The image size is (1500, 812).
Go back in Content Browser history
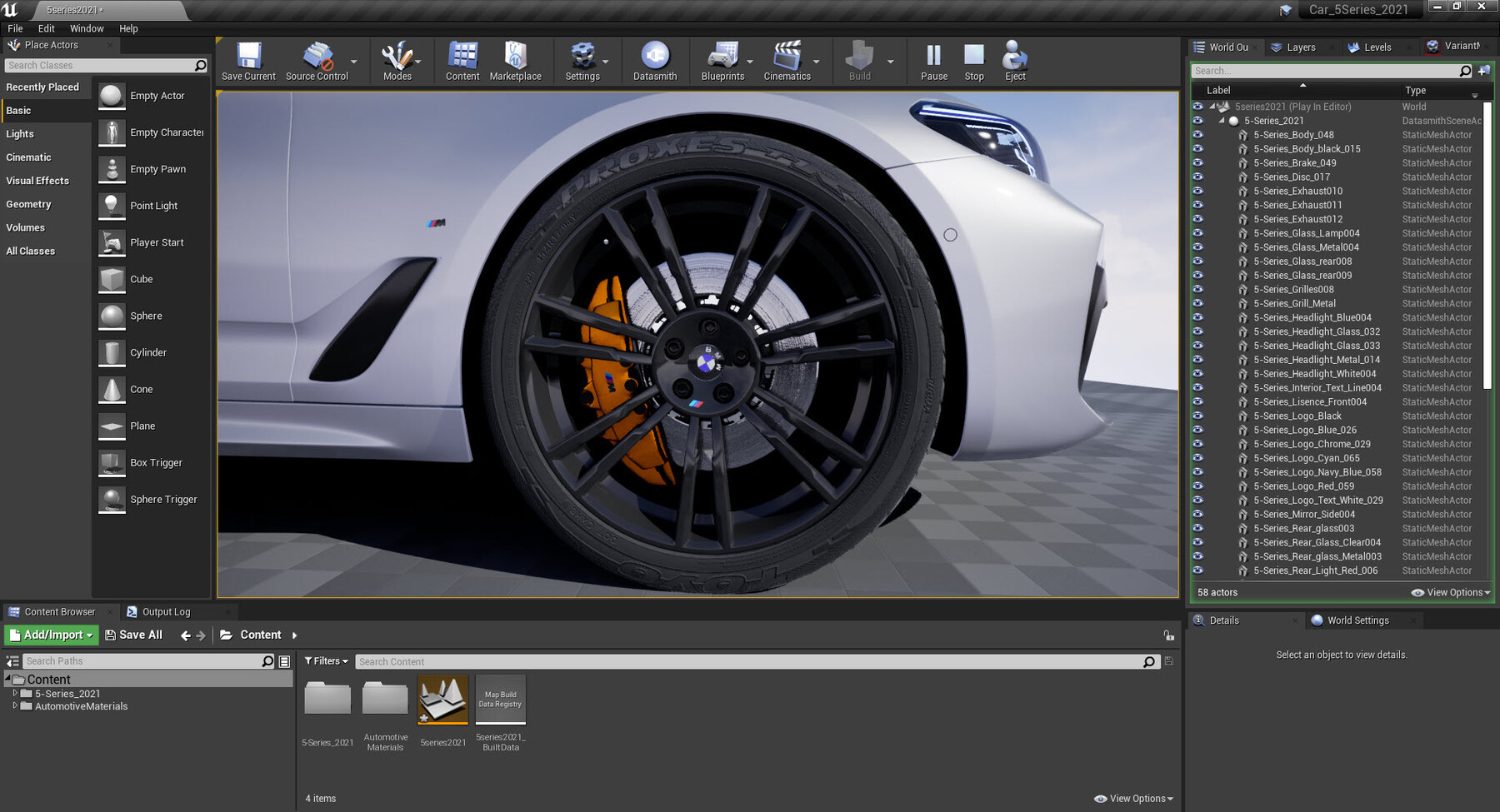click(185, 635)
